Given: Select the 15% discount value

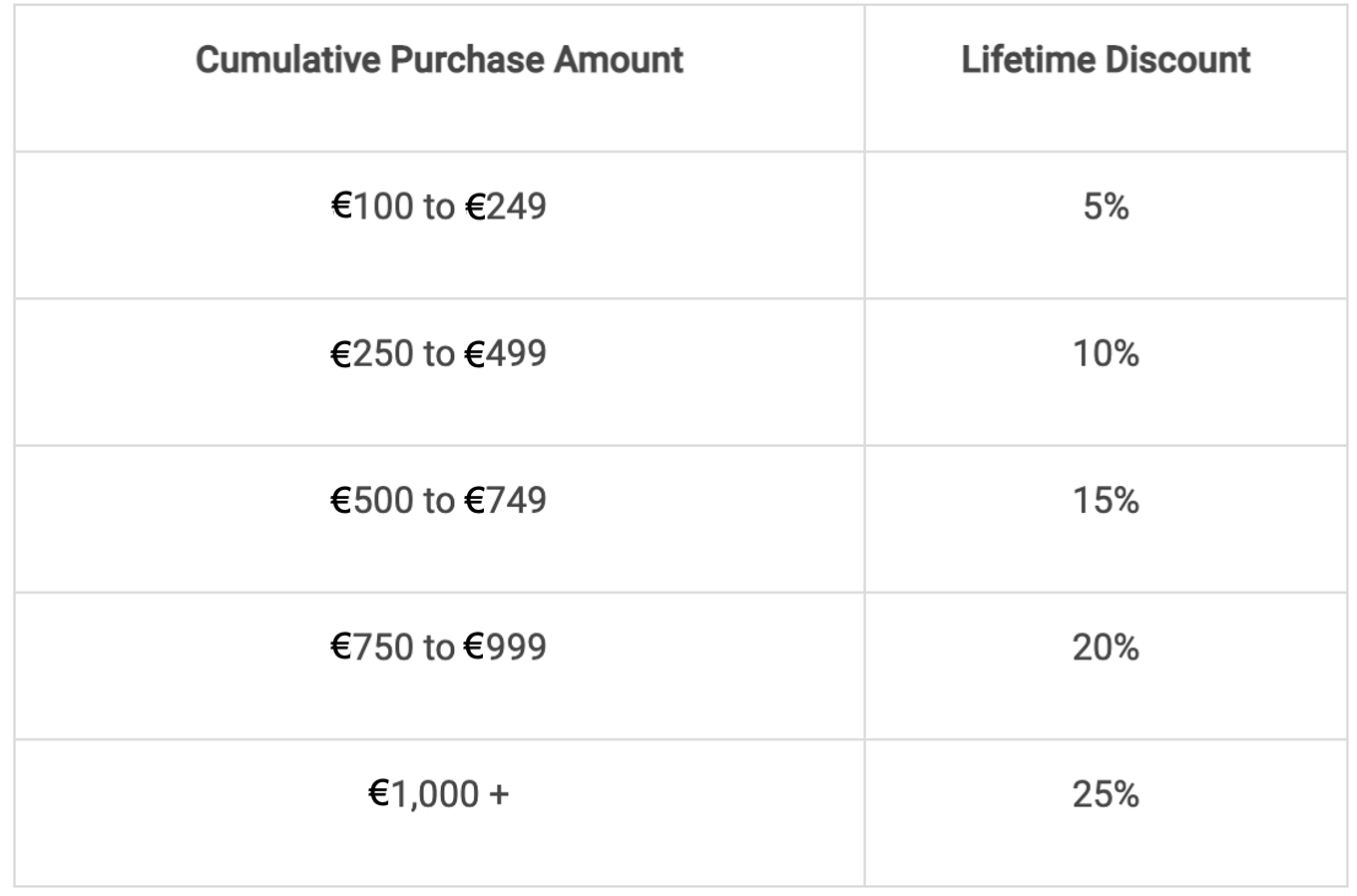Looking at the screenshot, I should click(1106, 500).
